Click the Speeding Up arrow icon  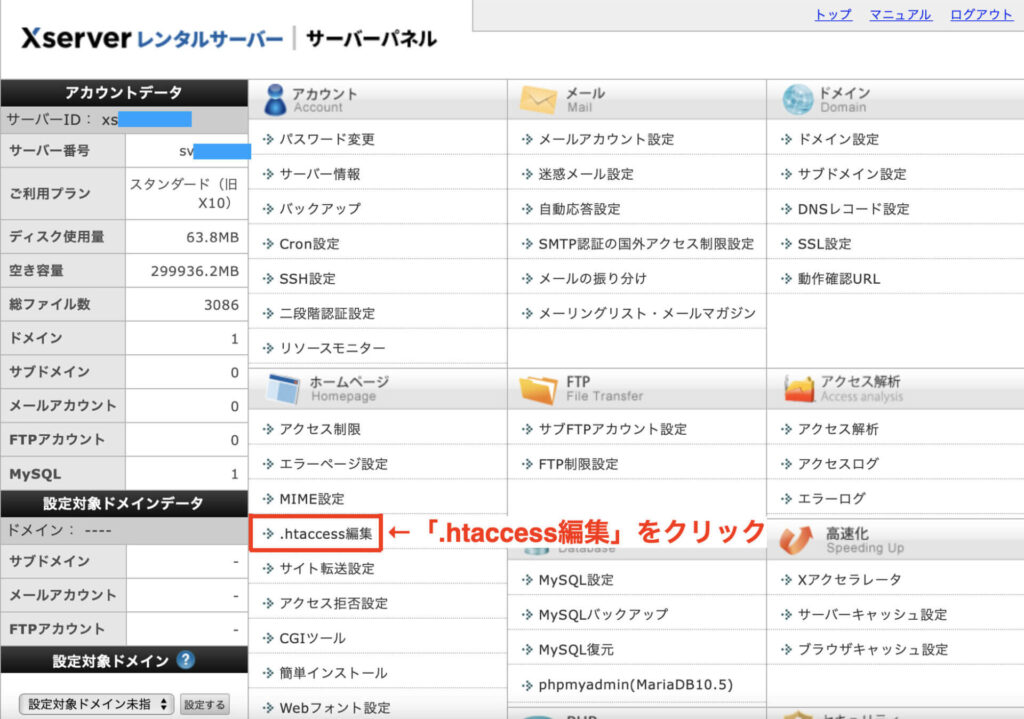(796, 540)
